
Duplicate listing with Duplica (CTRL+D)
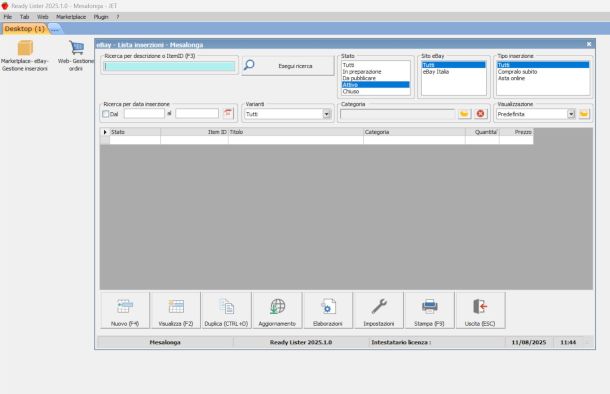tap(226, 310)
